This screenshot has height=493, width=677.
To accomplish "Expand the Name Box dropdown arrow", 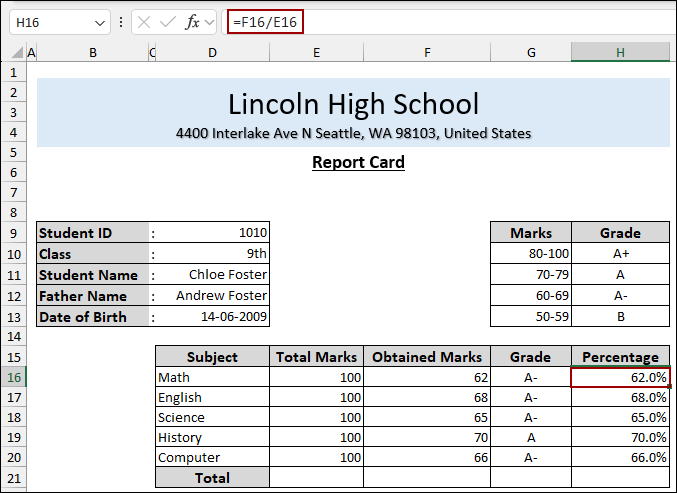I will pyautogui.click(x=98, y=22).
